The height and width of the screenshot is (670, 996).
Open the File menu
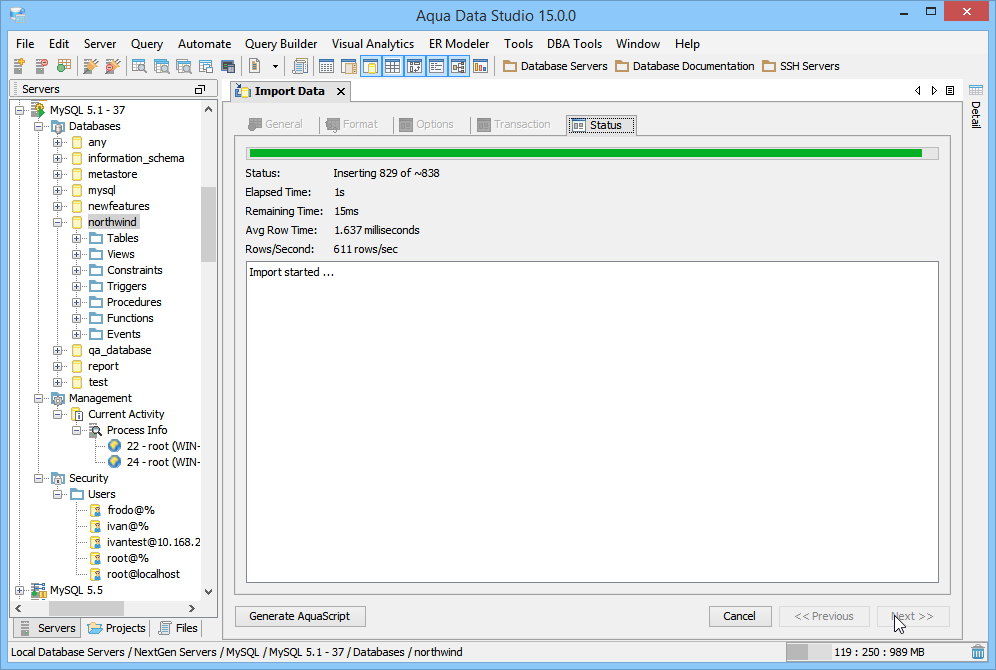click(25, 44)
